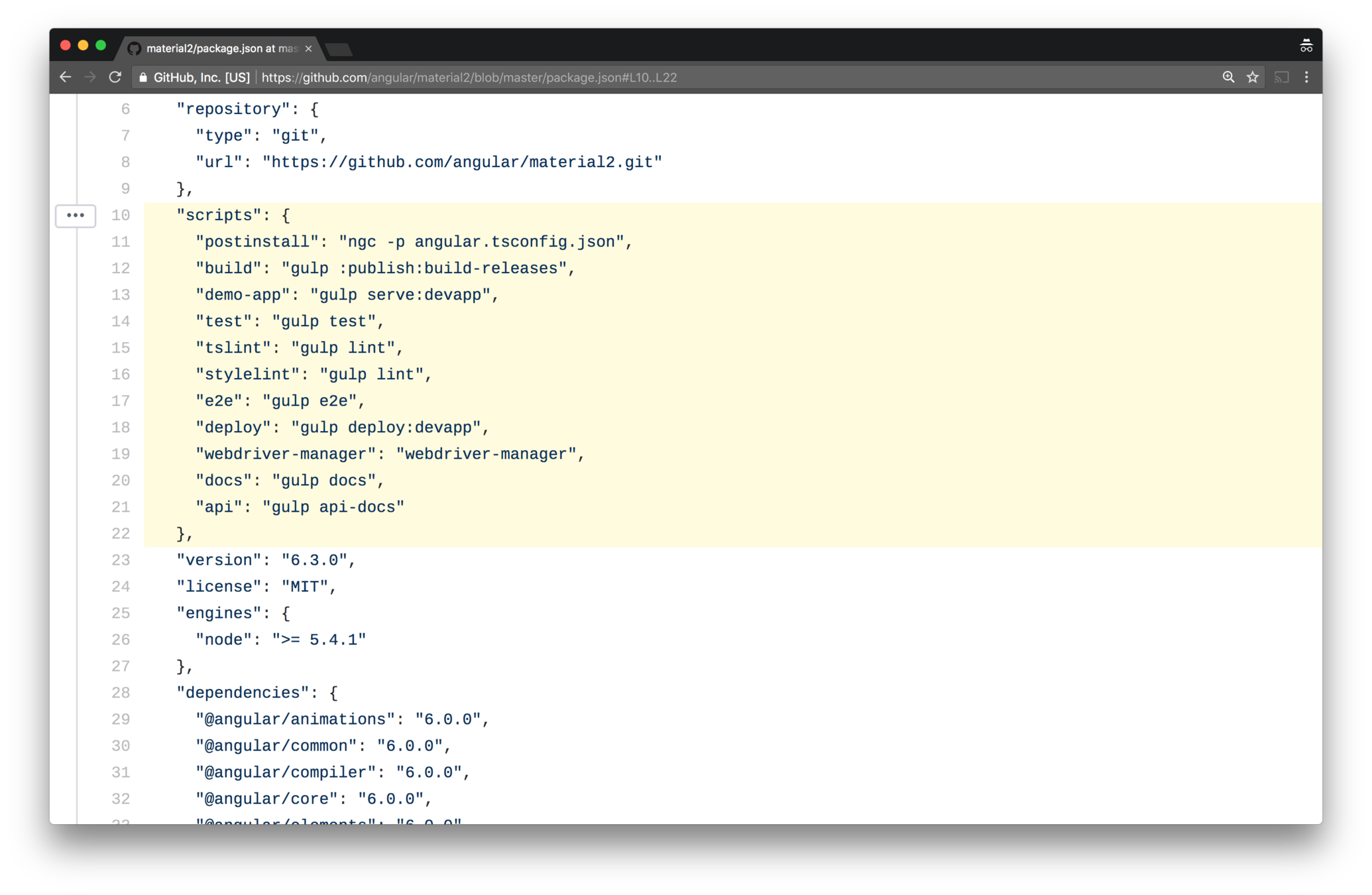Open the line actions ellipsis button
Screen dimensions: 1372x895
tap(76, 215)
